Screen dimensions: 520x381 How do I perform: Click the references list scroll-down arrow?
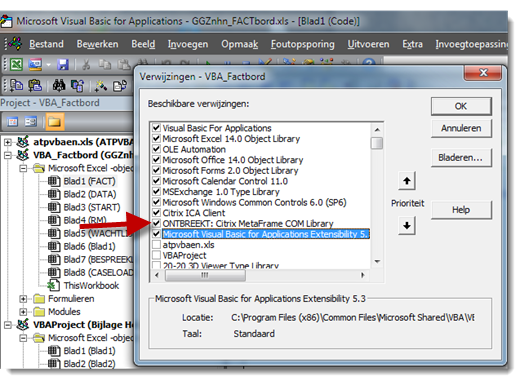(377, 261)
